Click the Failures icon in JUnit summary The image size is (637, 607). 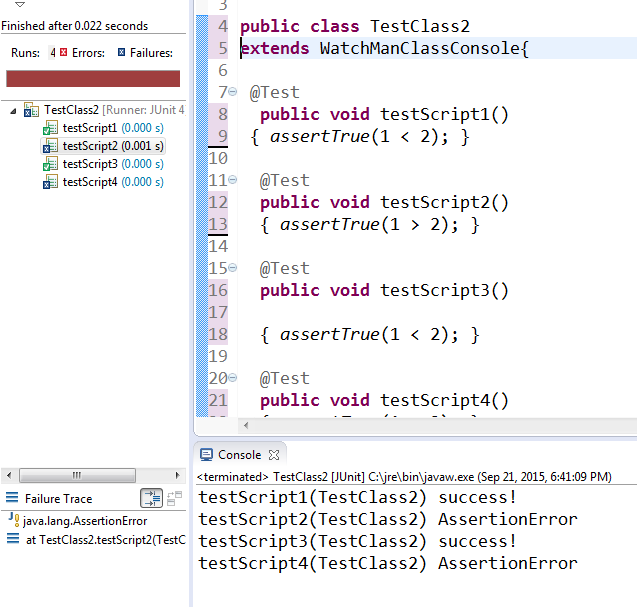pyautogui.click(x=121, y=52)
